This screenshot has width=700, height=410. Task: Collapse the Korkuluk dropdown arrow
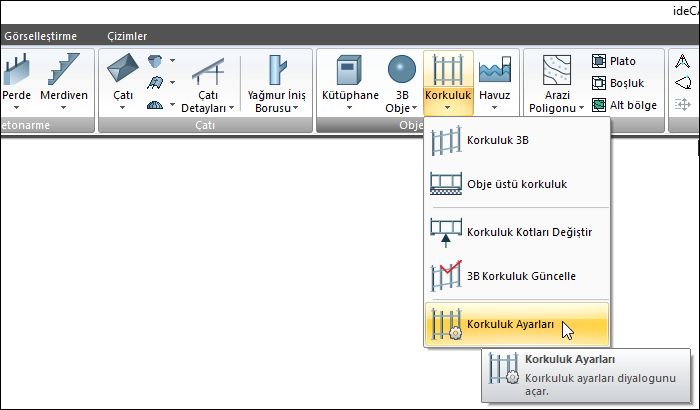point(447,108)
